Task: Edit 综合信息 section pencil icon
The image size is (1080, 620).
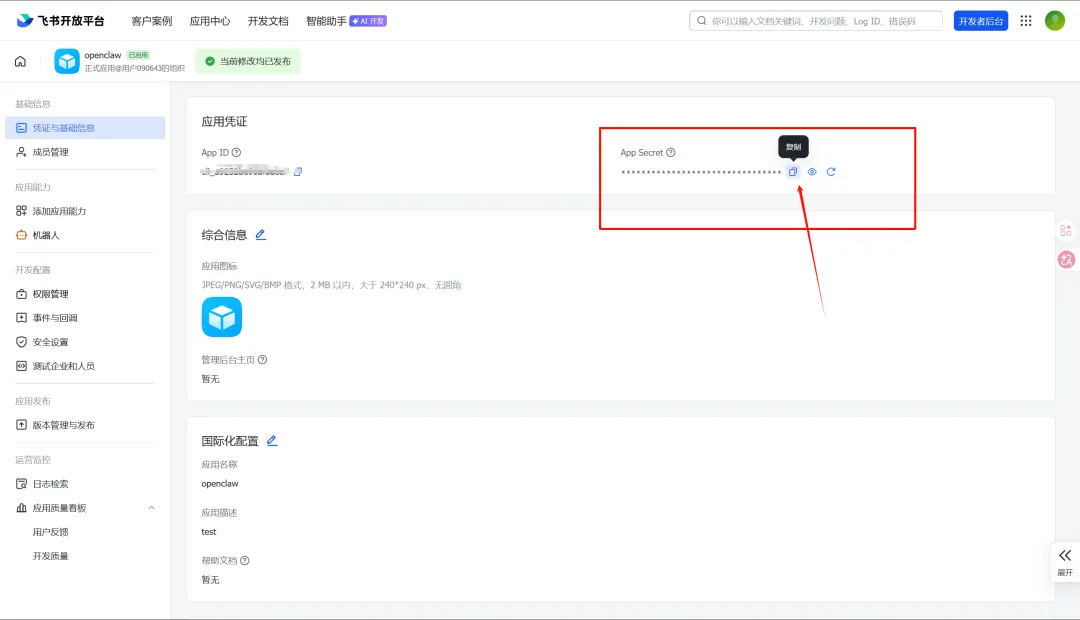Action: click(260, 235)
